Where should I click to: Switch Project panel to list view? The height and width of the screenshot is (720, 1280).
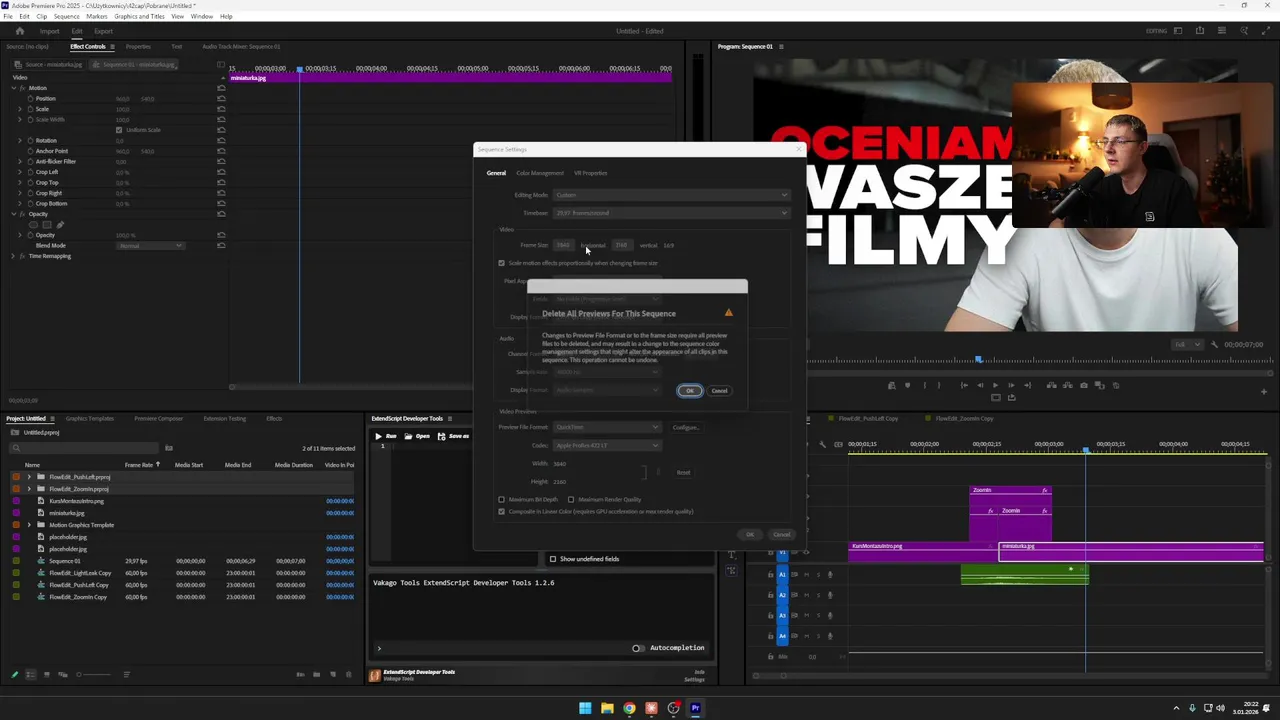(31, 675)
